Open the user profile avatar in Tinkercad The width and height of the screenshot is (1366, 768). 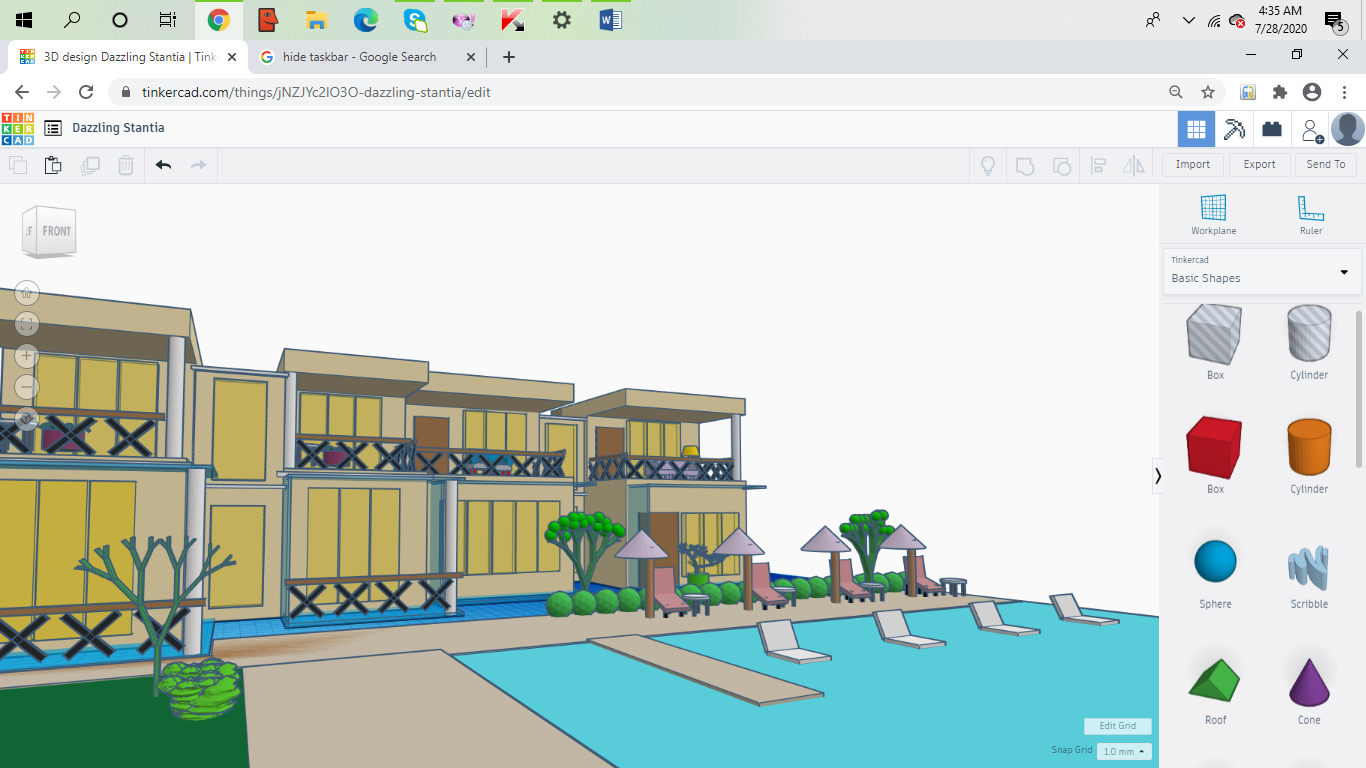coord(1348,129)
